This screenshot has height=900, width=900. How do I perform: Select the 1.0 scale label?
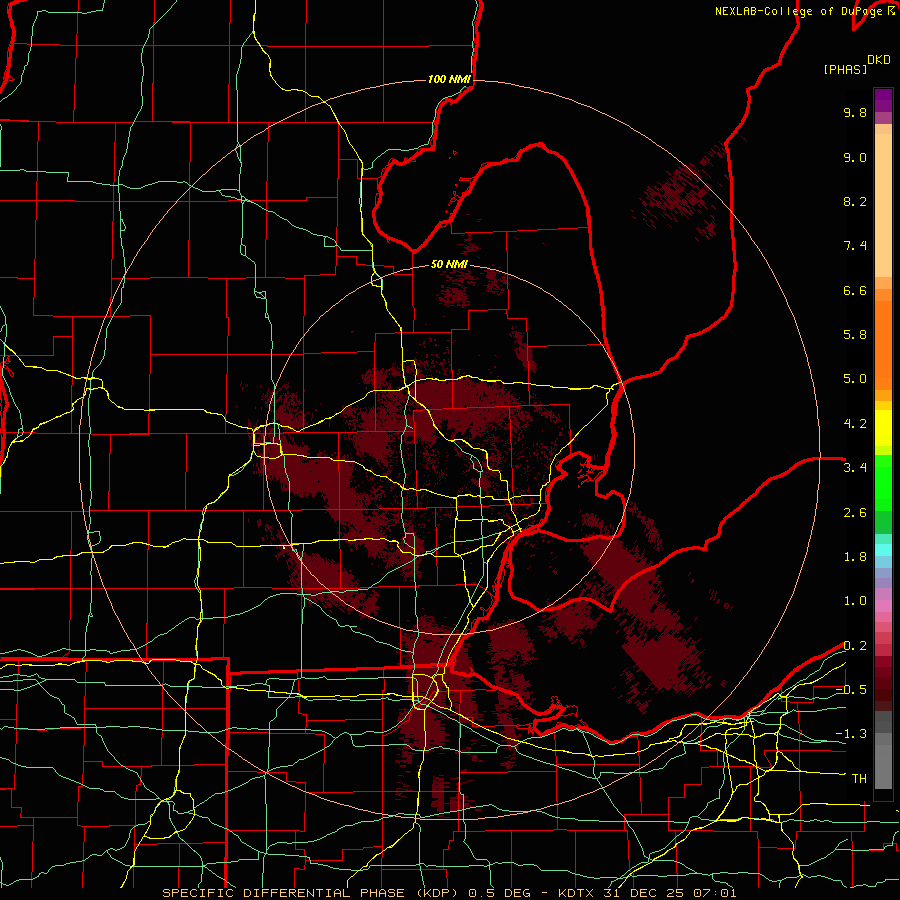click(855, 601)
